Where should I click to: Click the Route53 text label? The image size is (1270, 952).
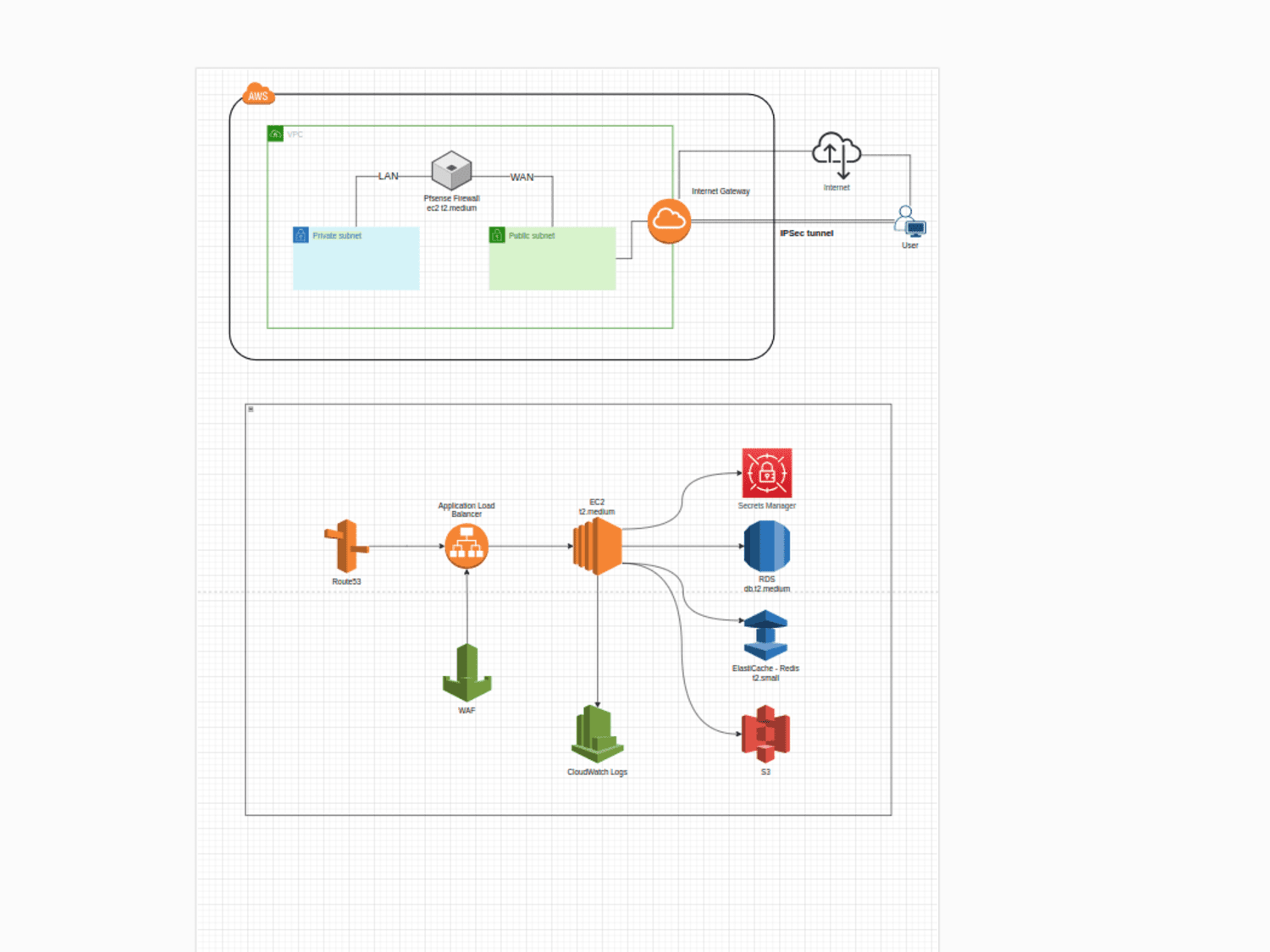tap(346, 581)
